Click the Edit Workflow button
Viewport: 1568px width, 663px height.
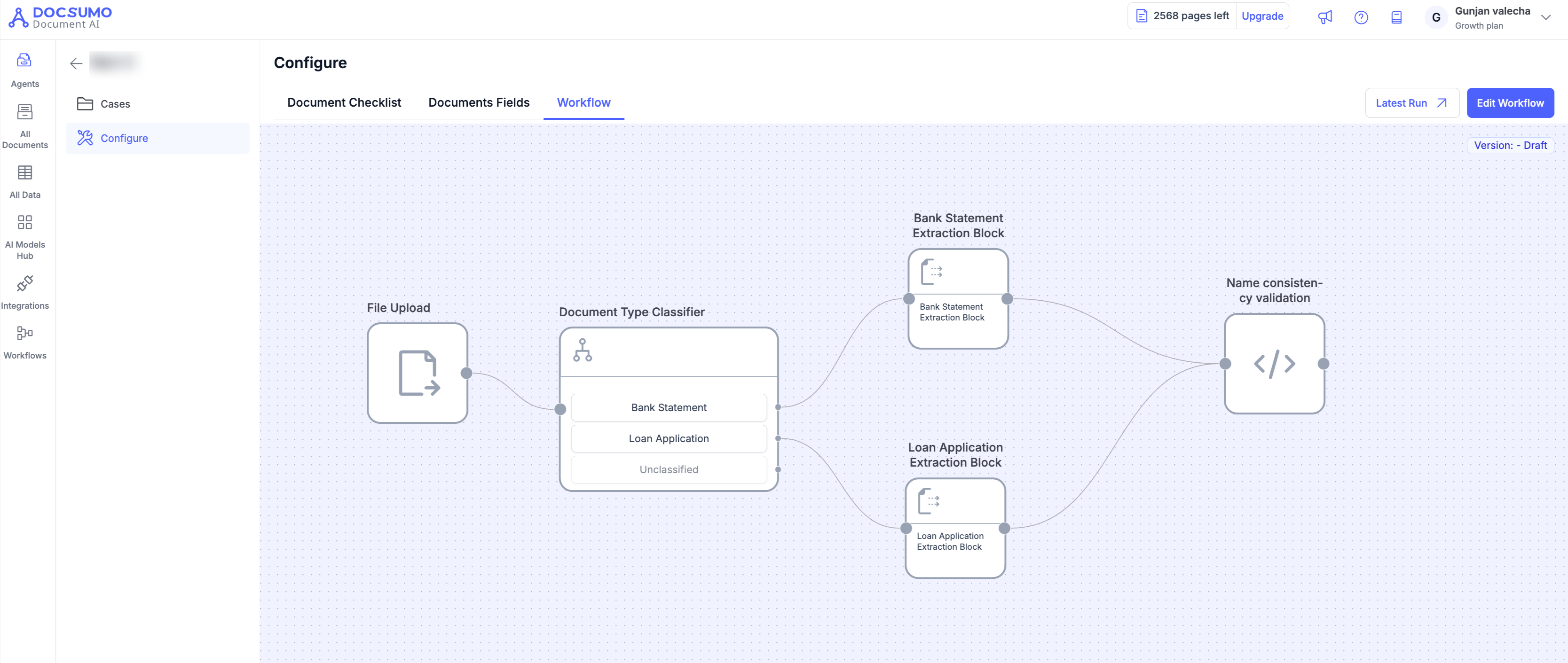click(x=1510, y=103)
